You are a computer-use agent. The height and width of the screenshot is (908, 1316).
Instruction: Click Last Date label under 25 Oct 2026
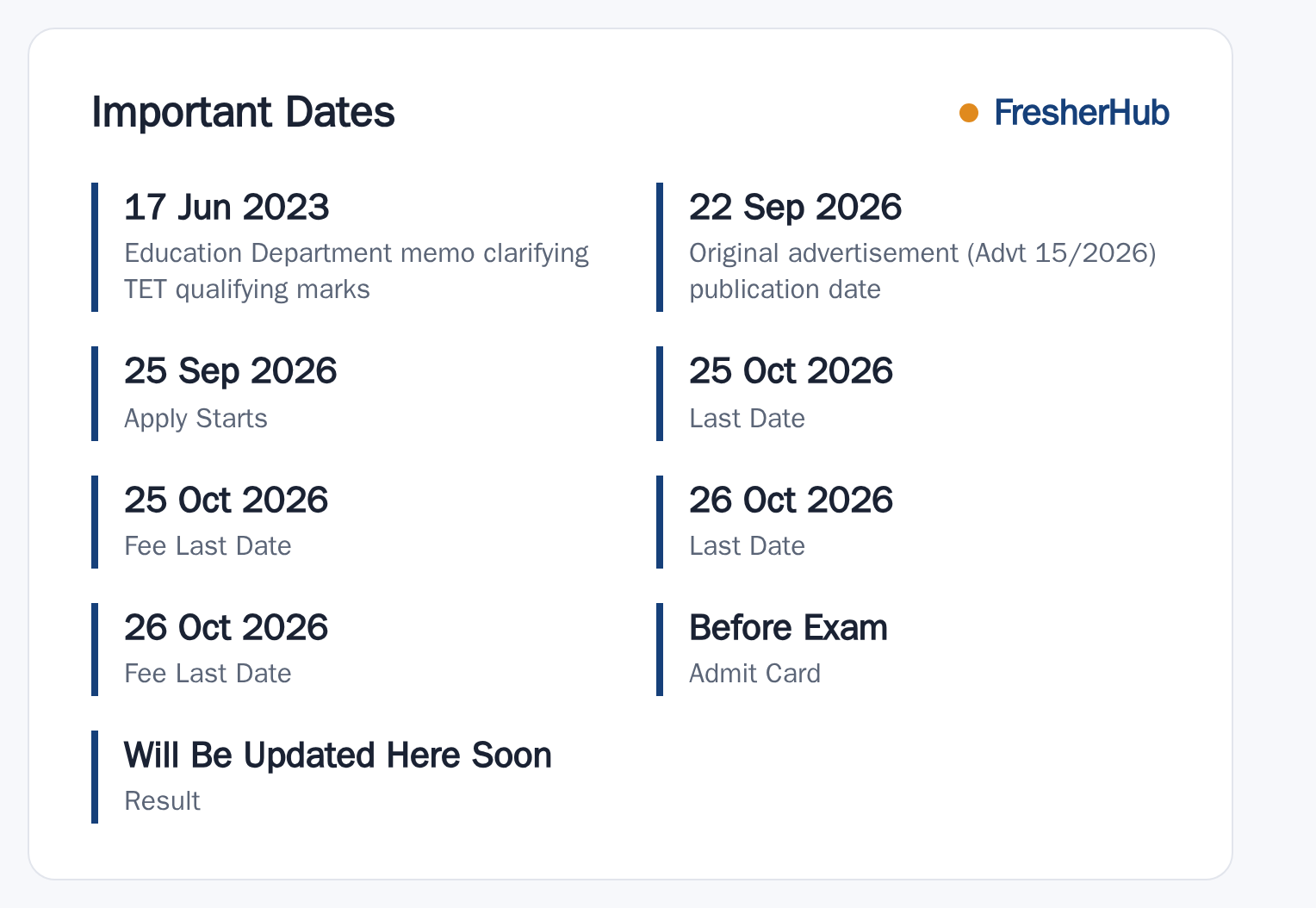tap(747, 418)
